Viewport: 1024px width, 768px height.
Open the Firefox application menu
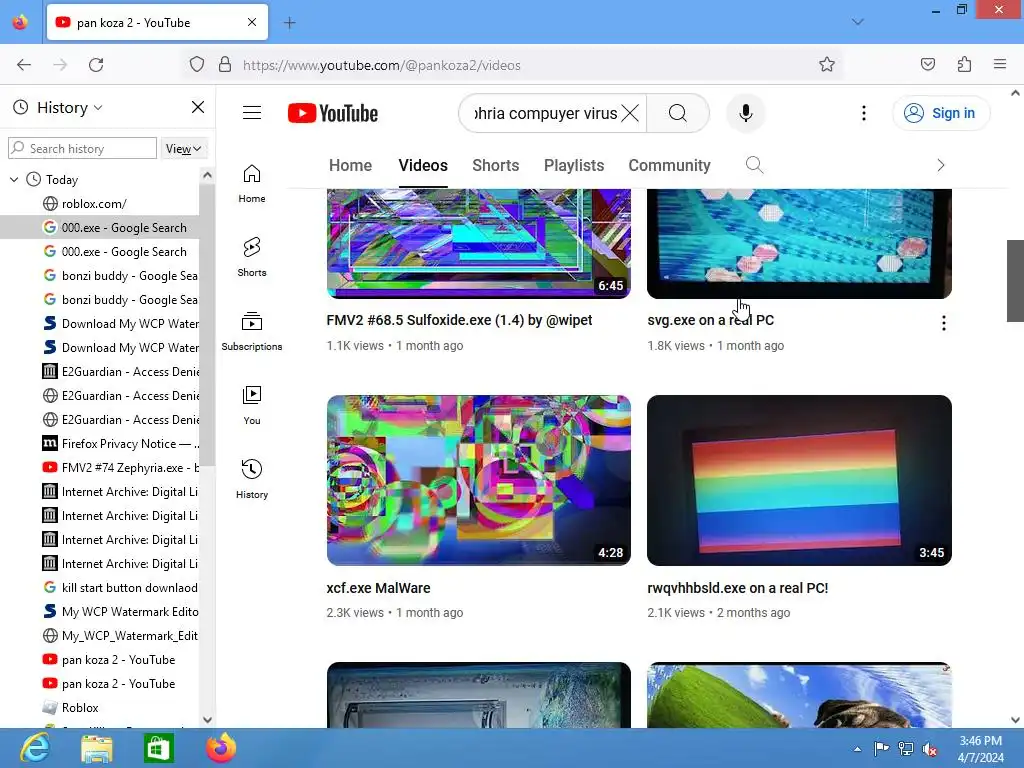(x=1000, y=65)
